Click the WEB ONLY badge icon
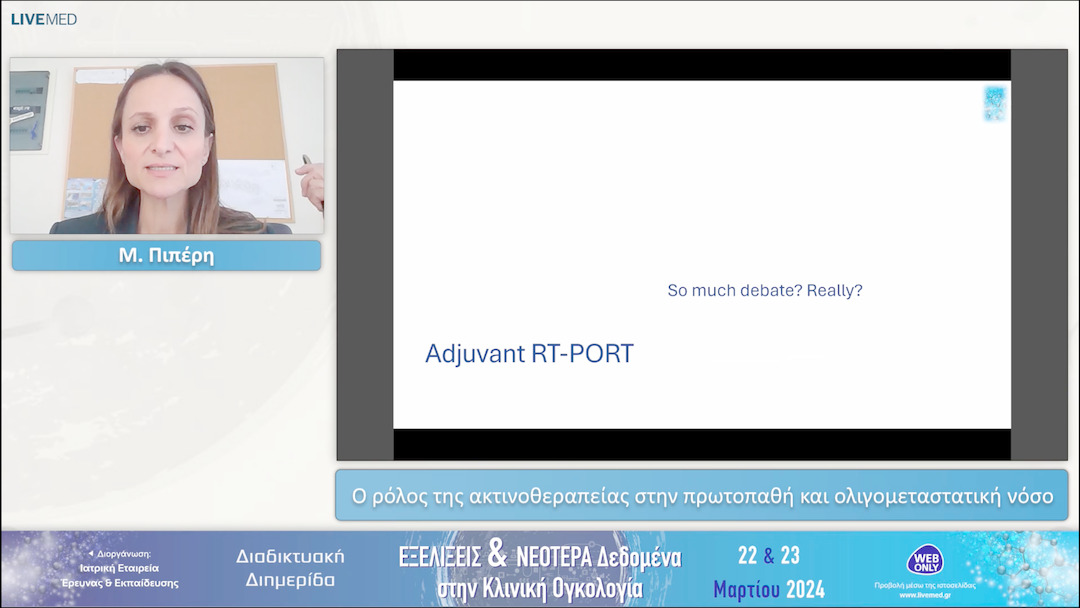 tap(924, 560)
